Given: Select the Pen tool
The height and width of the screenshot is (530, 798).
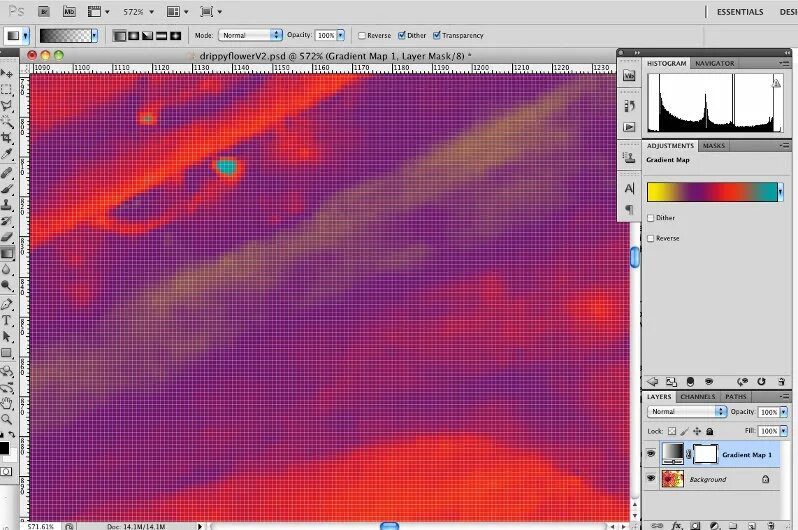Looking at the screenshot, I should [x=7, y=304].
